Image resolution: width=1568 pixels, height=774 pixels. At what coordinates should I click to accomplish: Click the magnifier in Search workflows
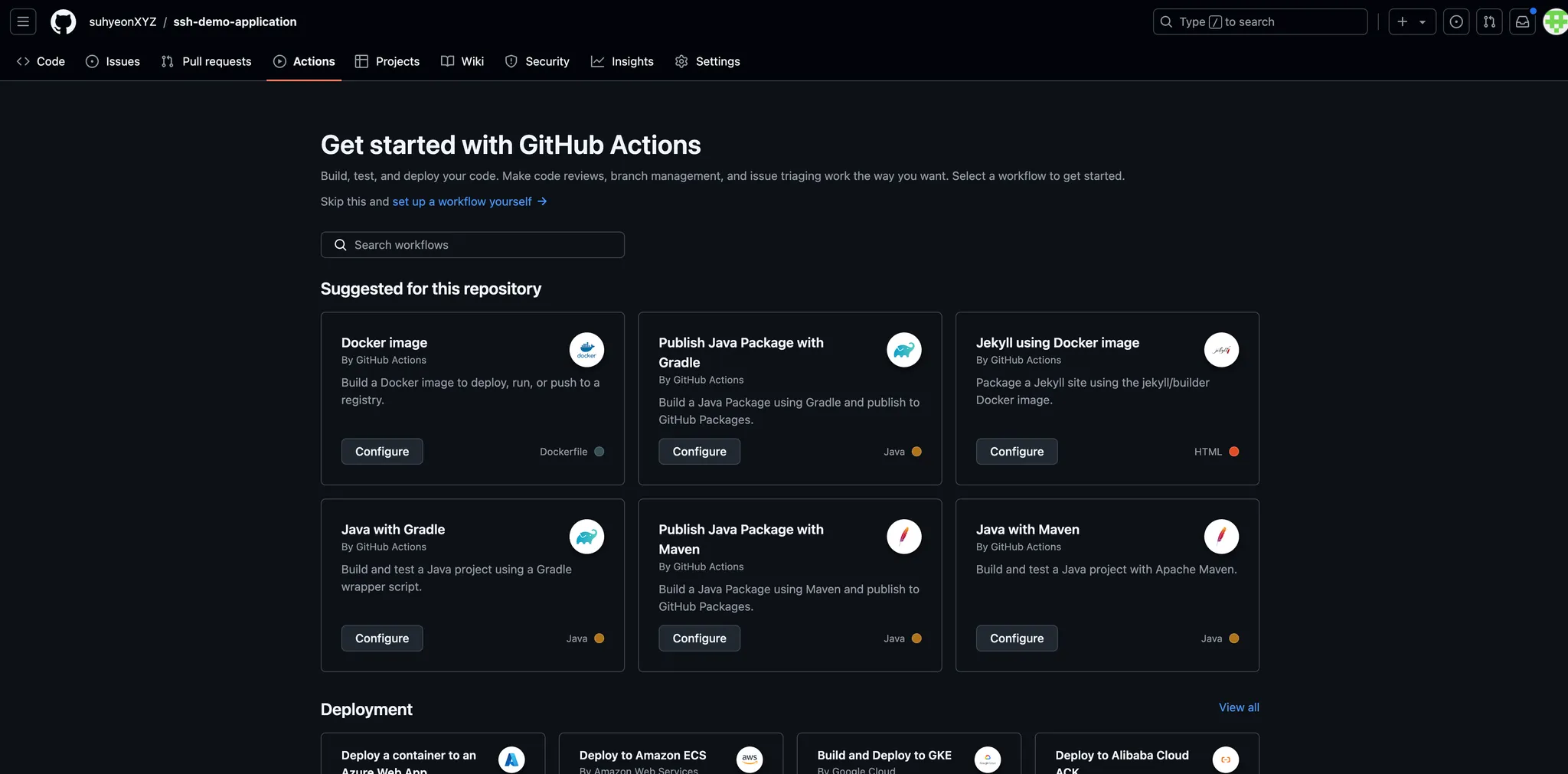coord(341,245)
